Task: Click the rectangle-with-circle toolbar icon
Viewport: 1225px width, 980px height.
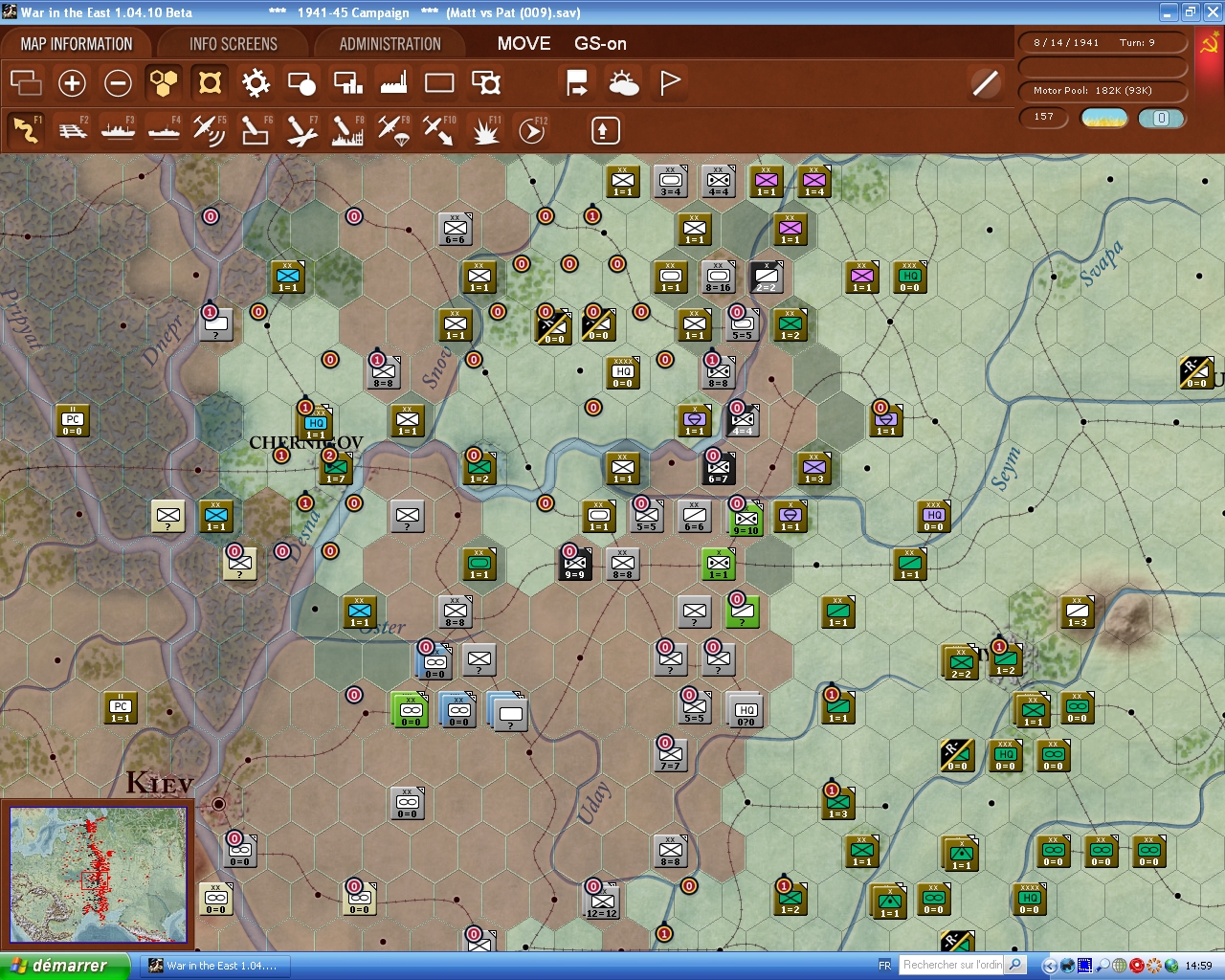Action: coord(301,83)
